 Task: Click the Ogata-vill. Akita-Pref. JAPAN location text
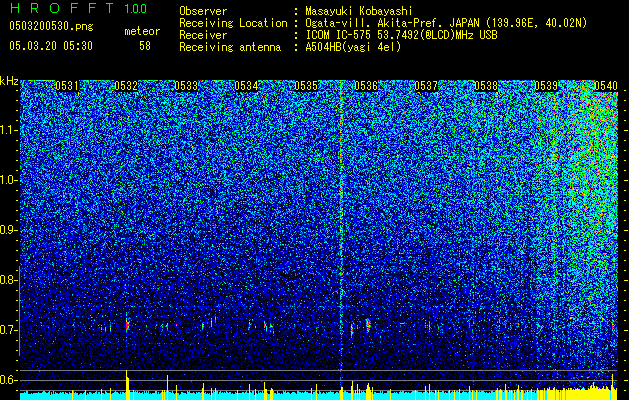[446, 23]
